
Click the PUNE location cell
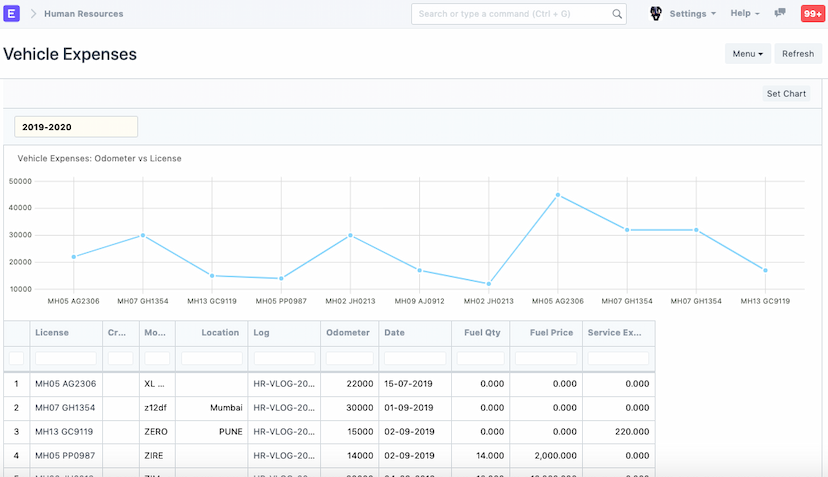coord(212,432)
